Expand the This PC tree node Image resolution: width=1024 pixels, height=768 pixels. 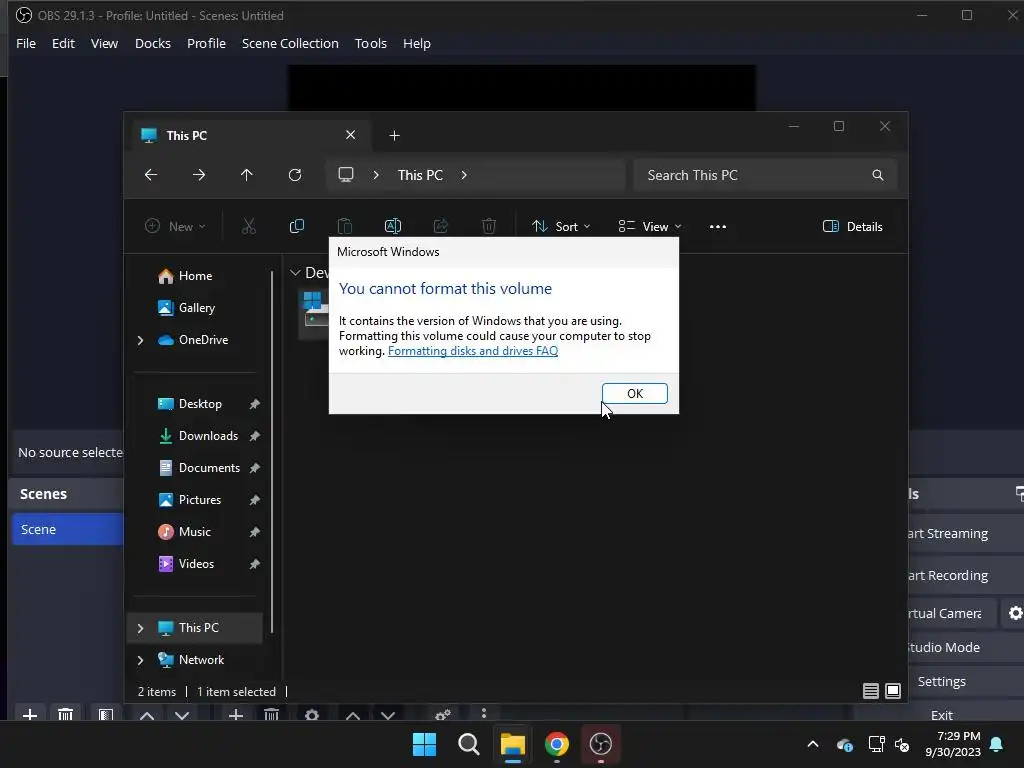(x=140, y=628)
